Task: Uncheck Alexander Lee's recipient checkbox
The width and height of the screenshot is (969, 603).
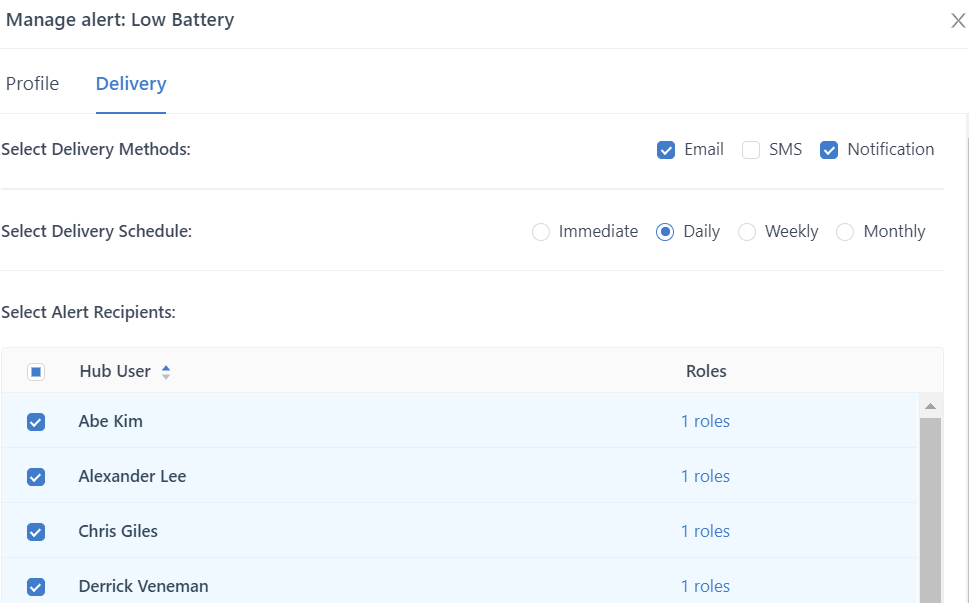Action: tap(36, 477)
